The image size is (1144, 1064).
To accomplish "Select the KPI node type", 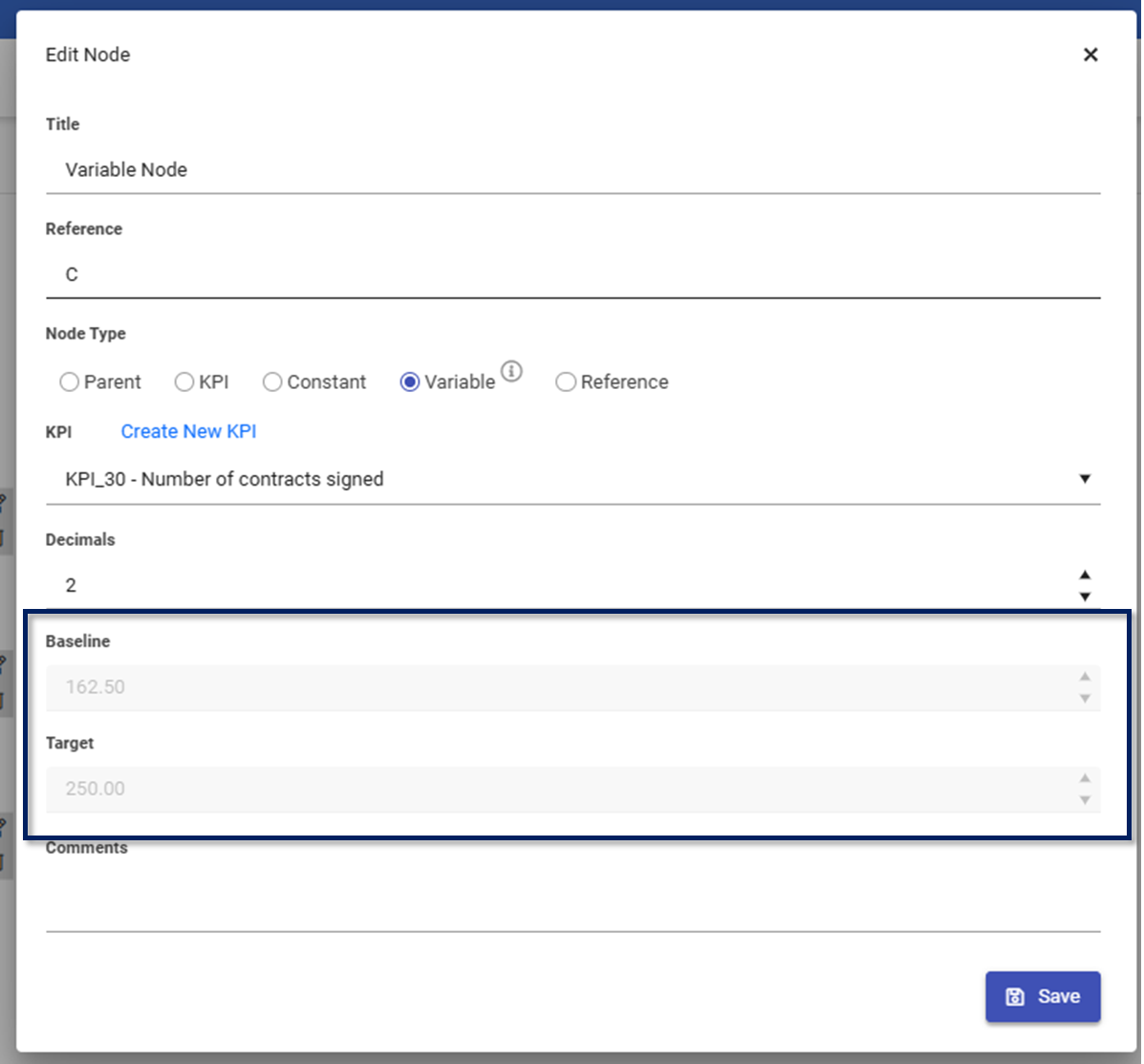I will click(x=183, y=381).
